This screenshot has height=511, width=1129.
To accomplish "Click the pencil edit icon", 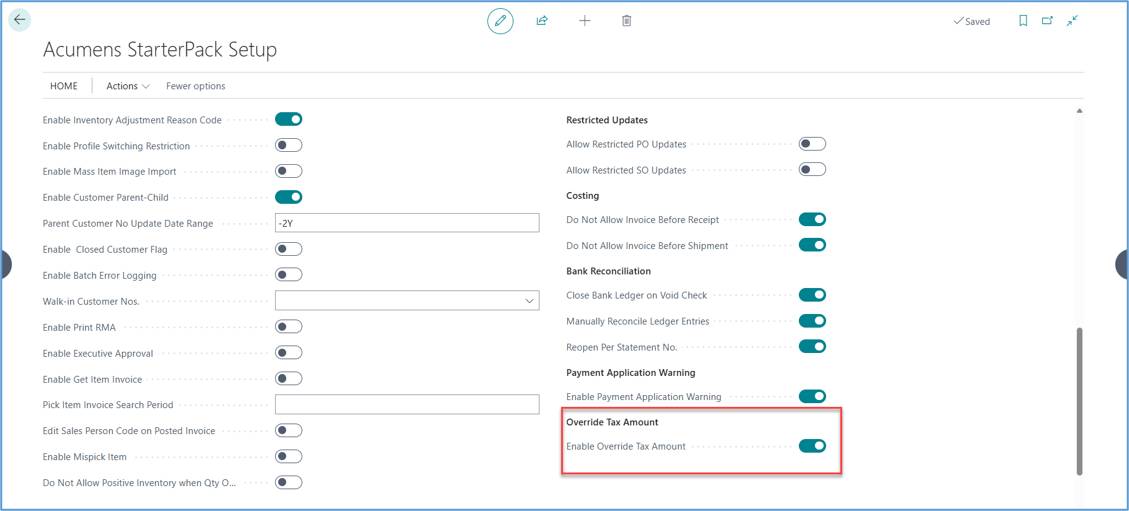I will pyautogui.click(x=500, y=21).
